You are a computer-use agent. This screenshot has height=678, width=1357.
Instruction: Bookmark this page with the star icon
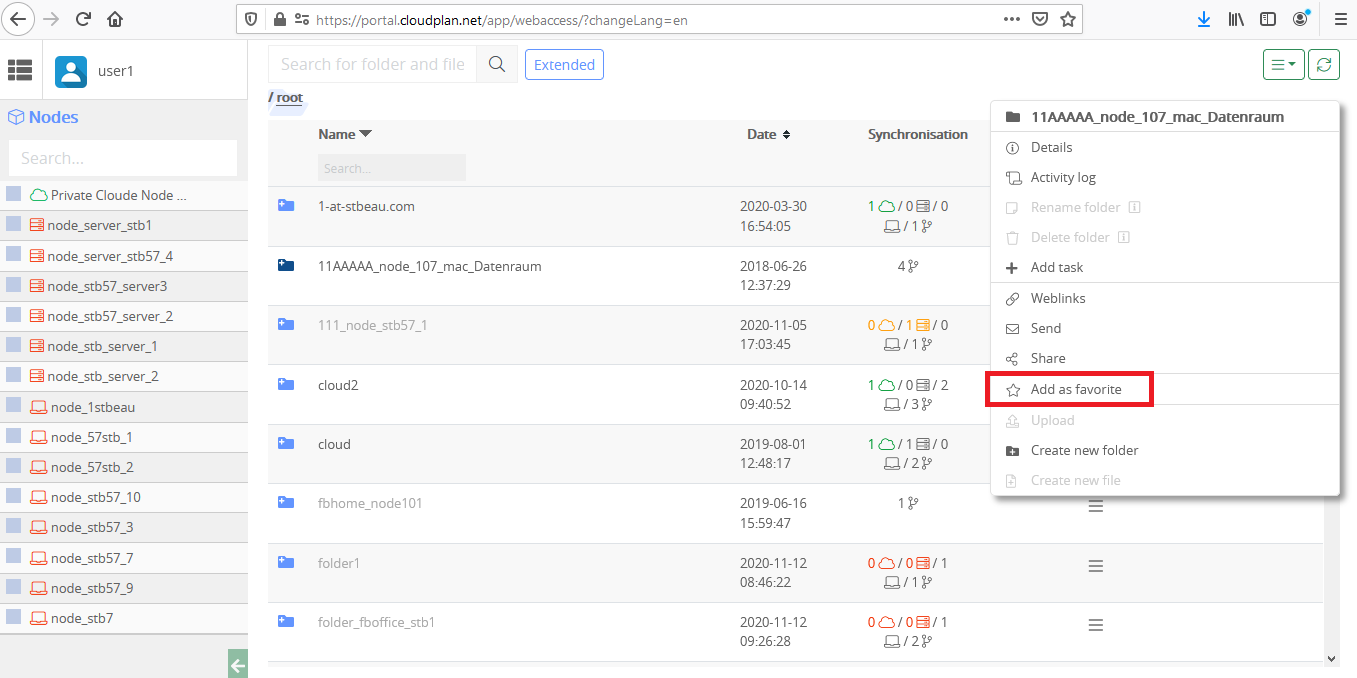click(1068, 19)
